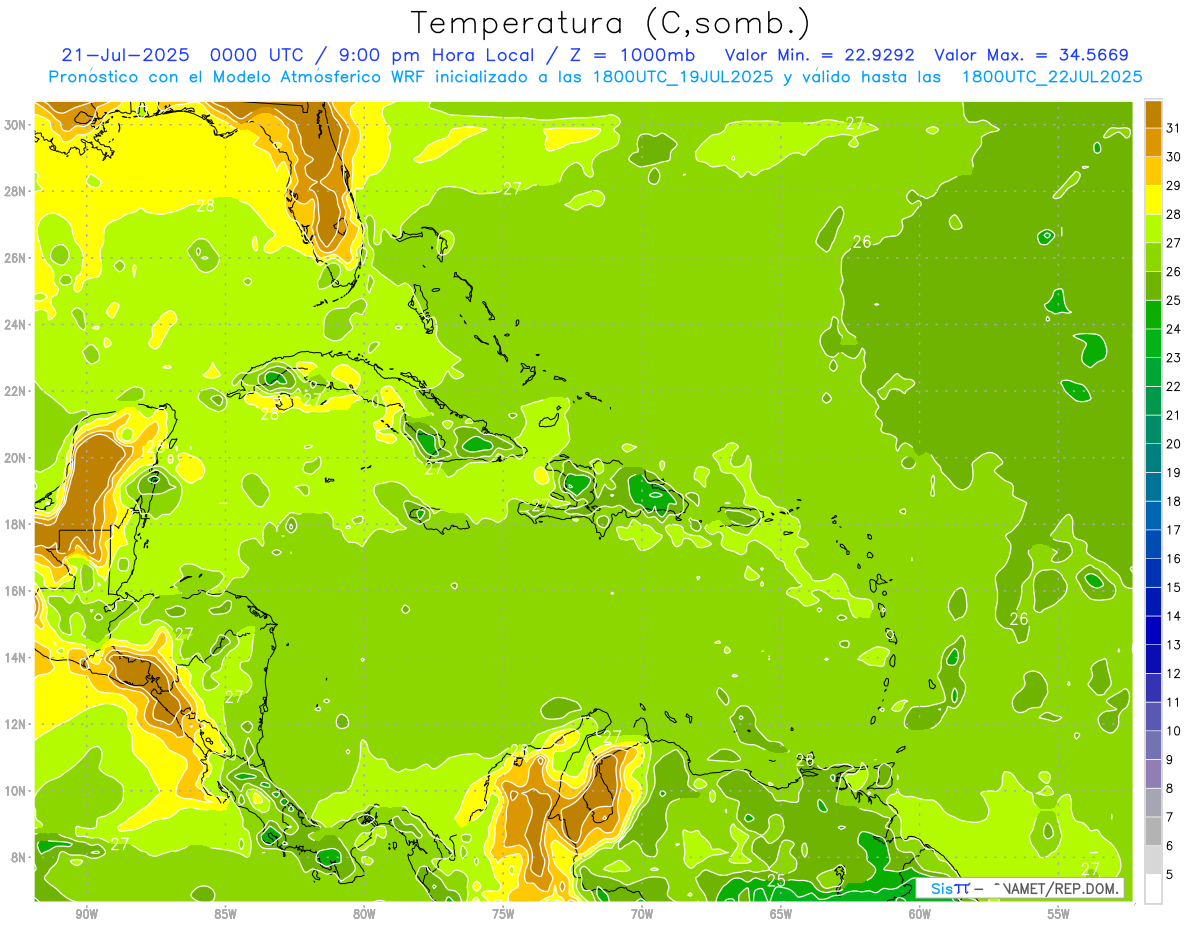This screenshot has width=1200, height=927.
Task: Click the 60W longitude axis label
Action: 920,914
